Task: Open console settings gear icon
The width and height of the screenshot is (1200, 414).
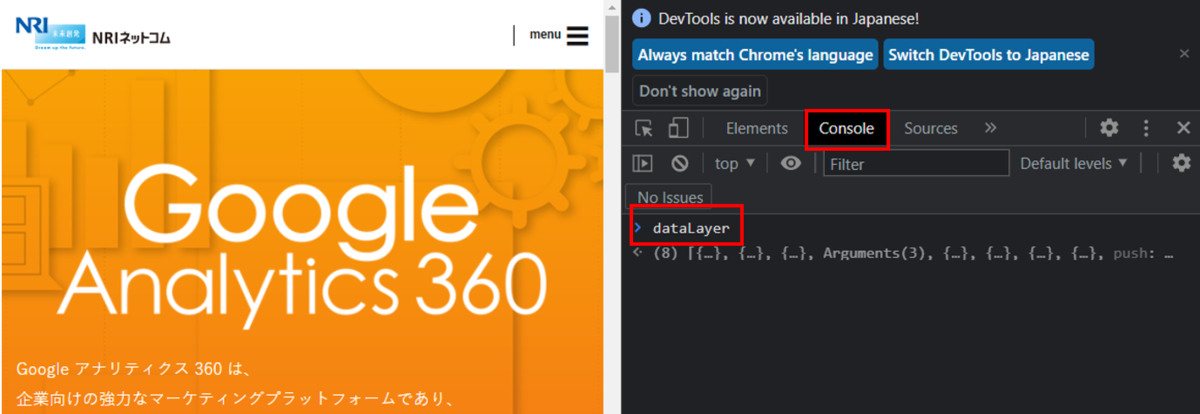Action: click(x=1181, y=163)
